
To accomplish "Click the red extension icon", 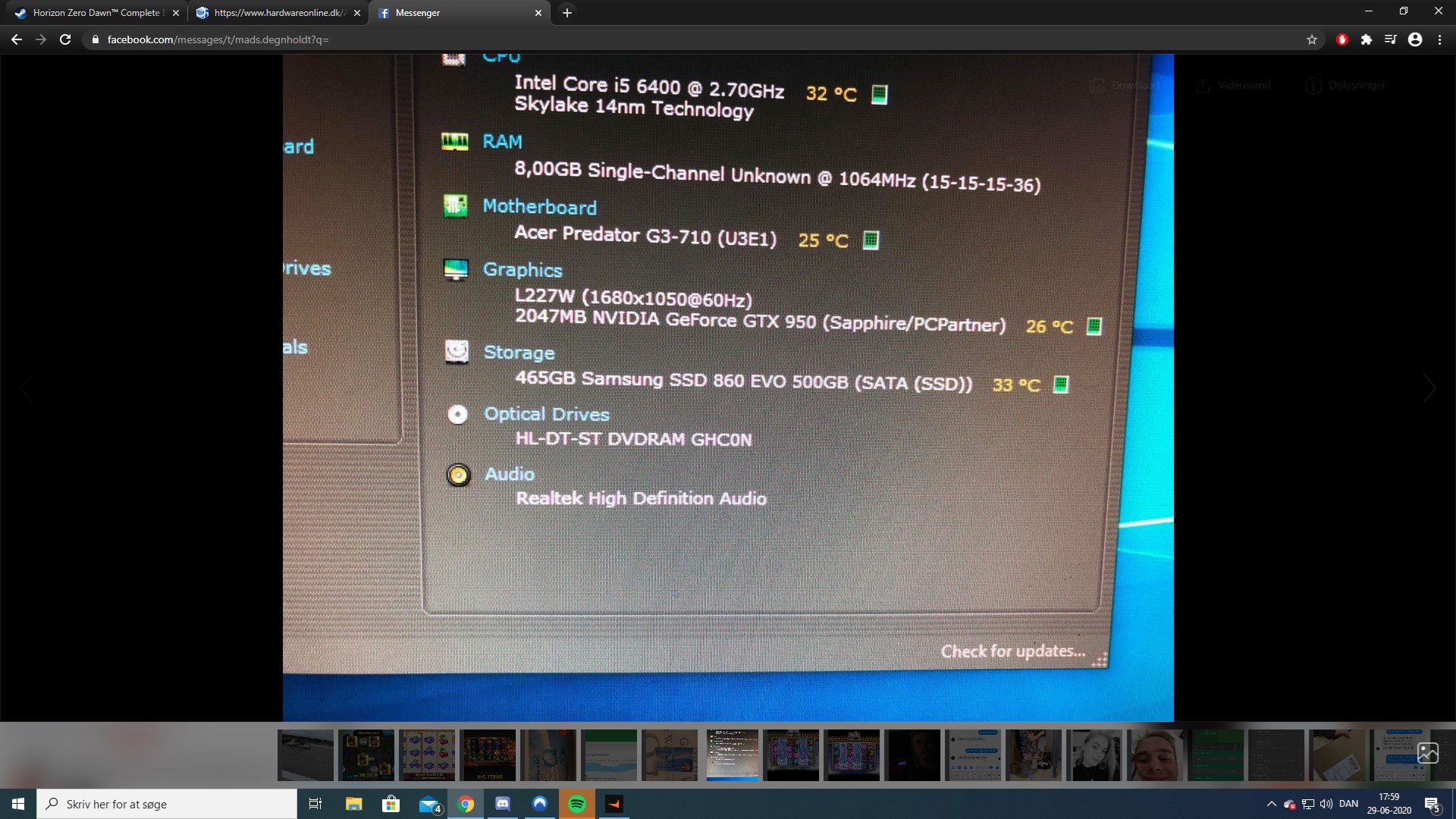I will [1342, 39].
